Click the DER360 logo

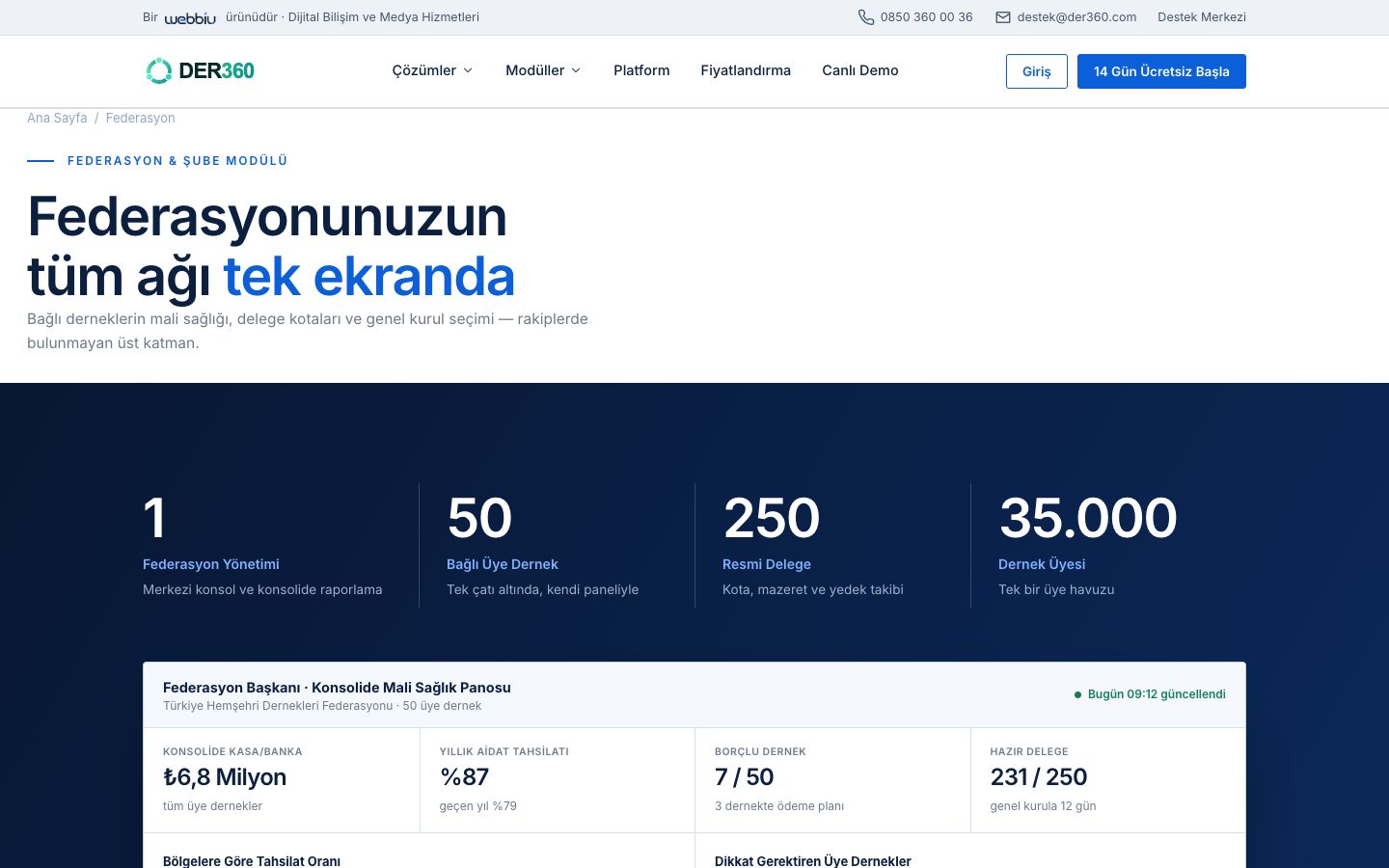(200, 70)
